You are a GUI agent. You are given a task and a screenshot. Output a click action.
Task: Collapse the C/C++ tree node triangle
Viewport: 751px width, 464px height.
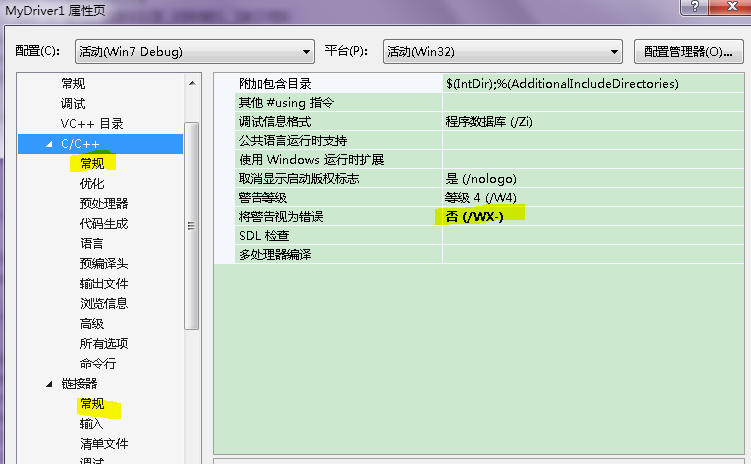click(49, 144)
